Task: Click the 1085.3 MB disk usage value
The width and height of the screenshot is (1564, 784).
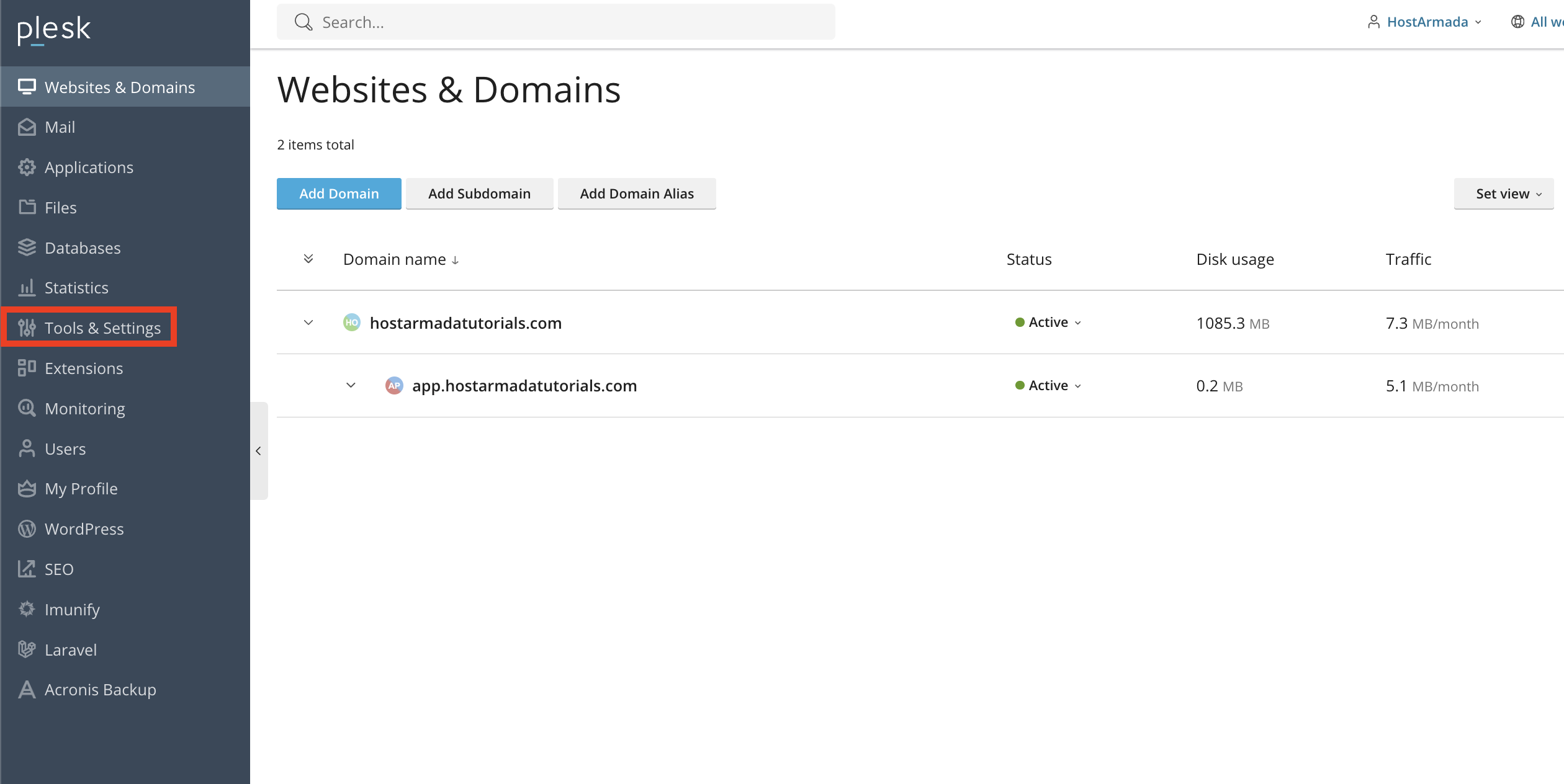Action: coord(1233,323)
